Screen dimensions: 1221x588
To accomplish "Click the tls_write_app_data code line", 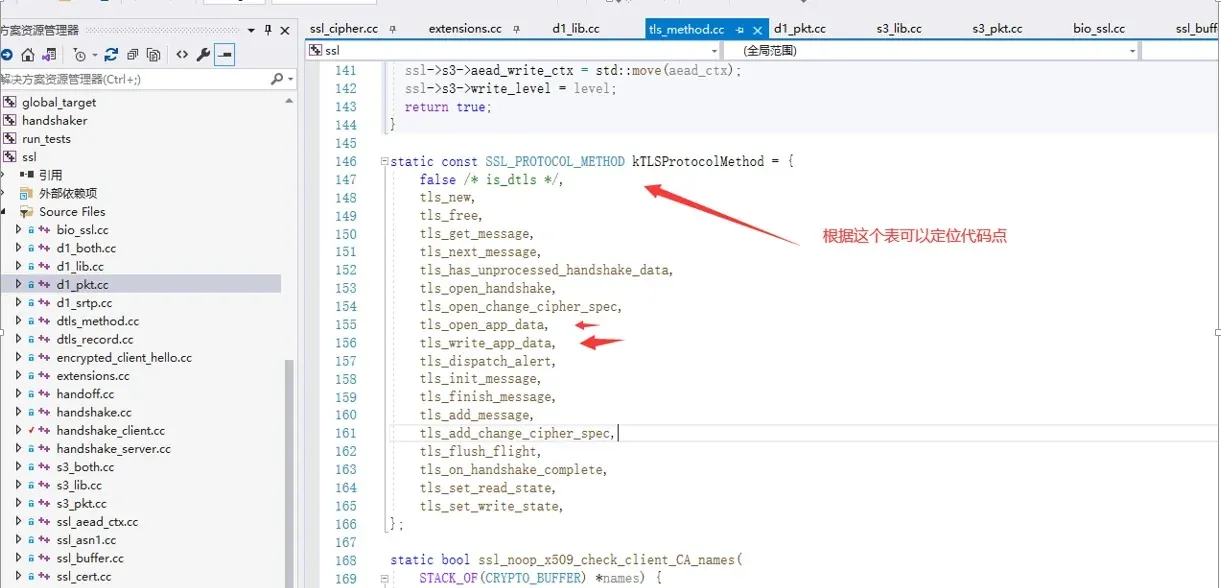I will tap(487, 343).
